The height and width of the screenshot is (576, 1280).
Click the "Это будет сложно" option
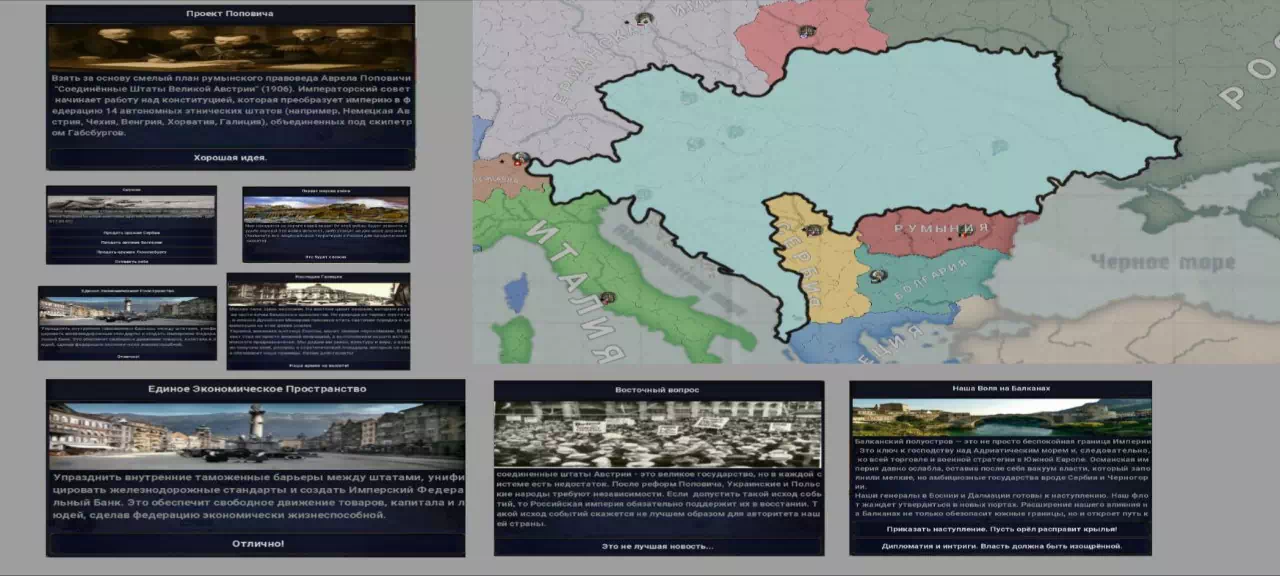[326, 257]
